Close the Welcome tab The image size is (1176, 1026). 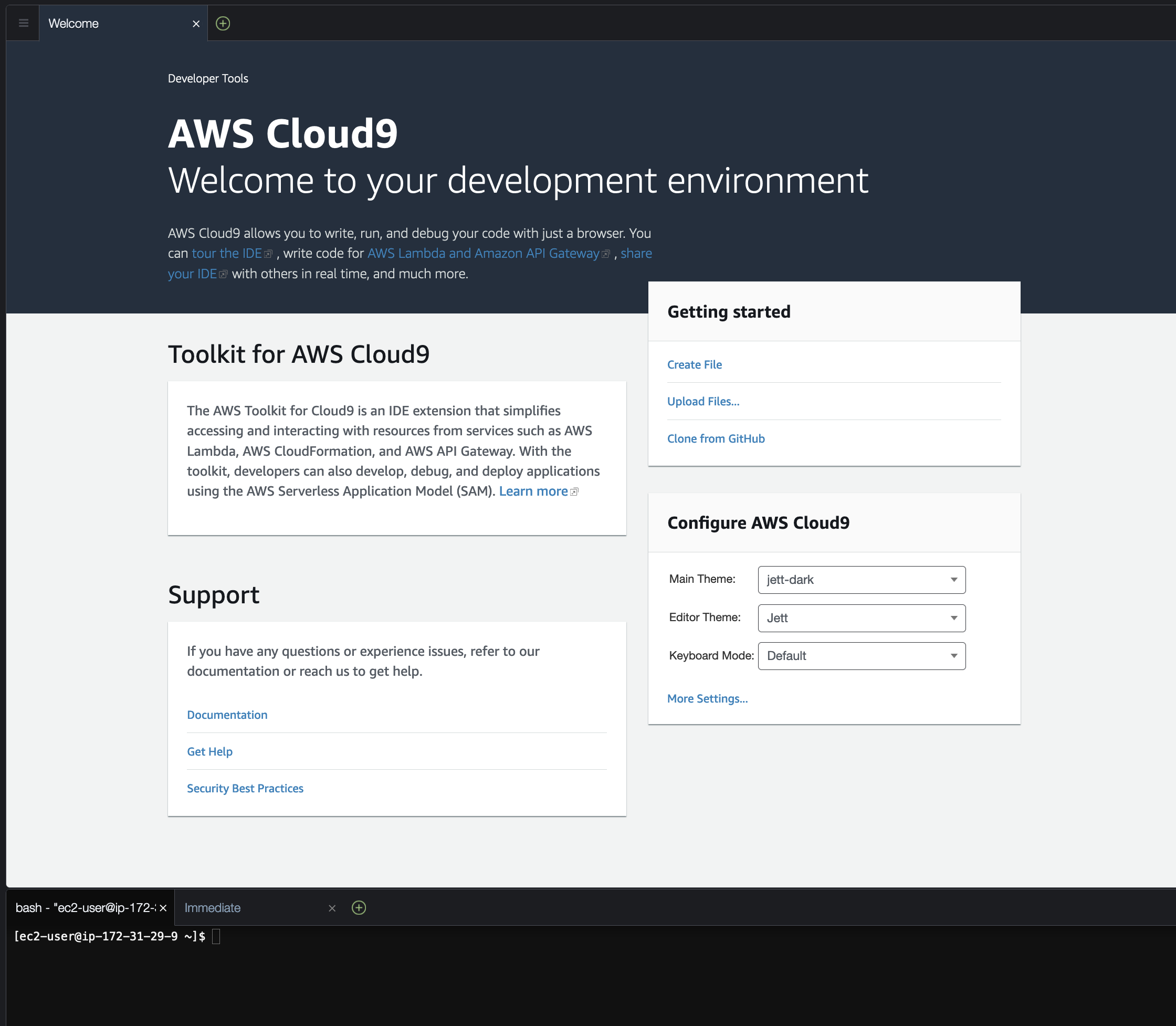[196, 24]
